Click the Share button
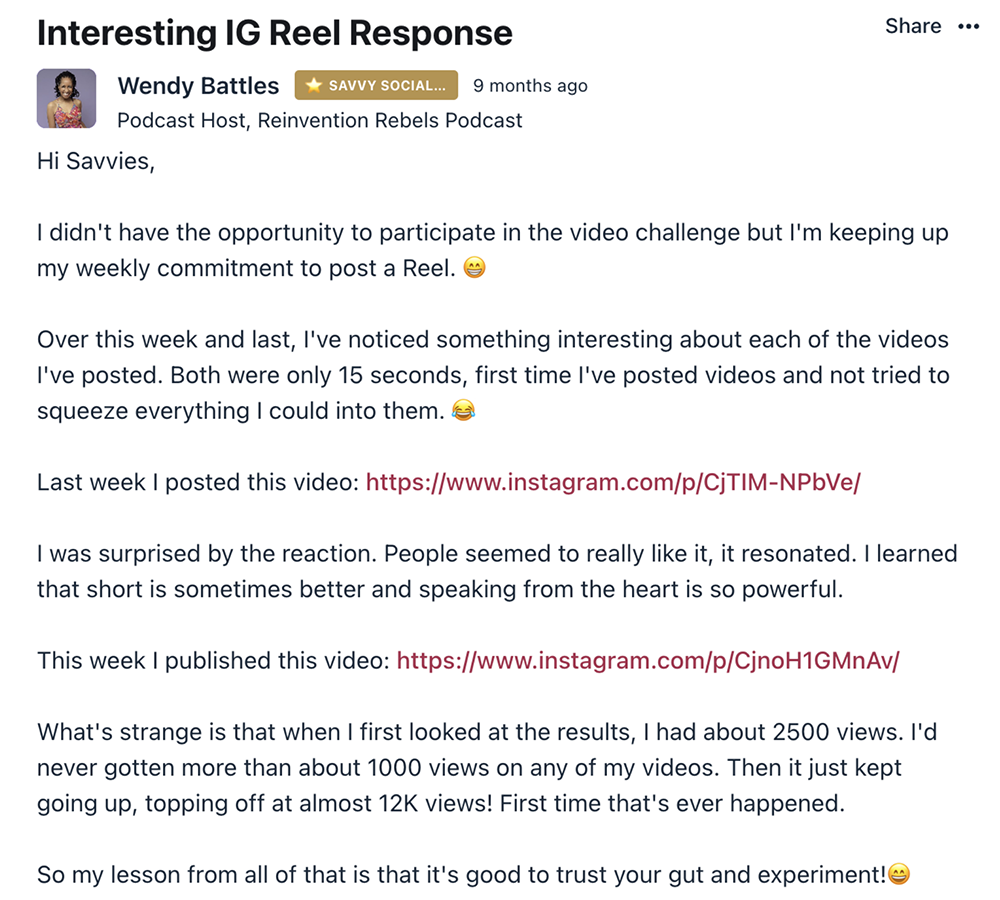 tap(912, 27)
